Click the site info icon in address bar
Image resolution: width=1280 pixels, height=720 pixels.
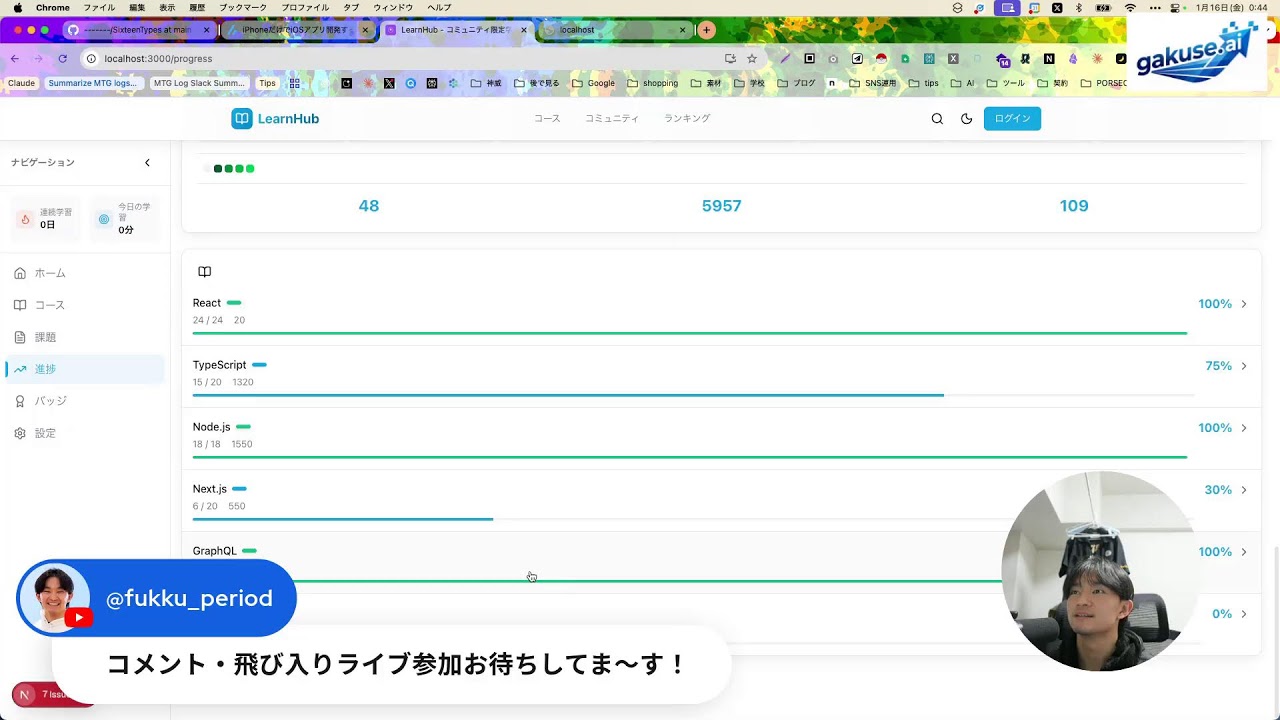click(91, 59)
